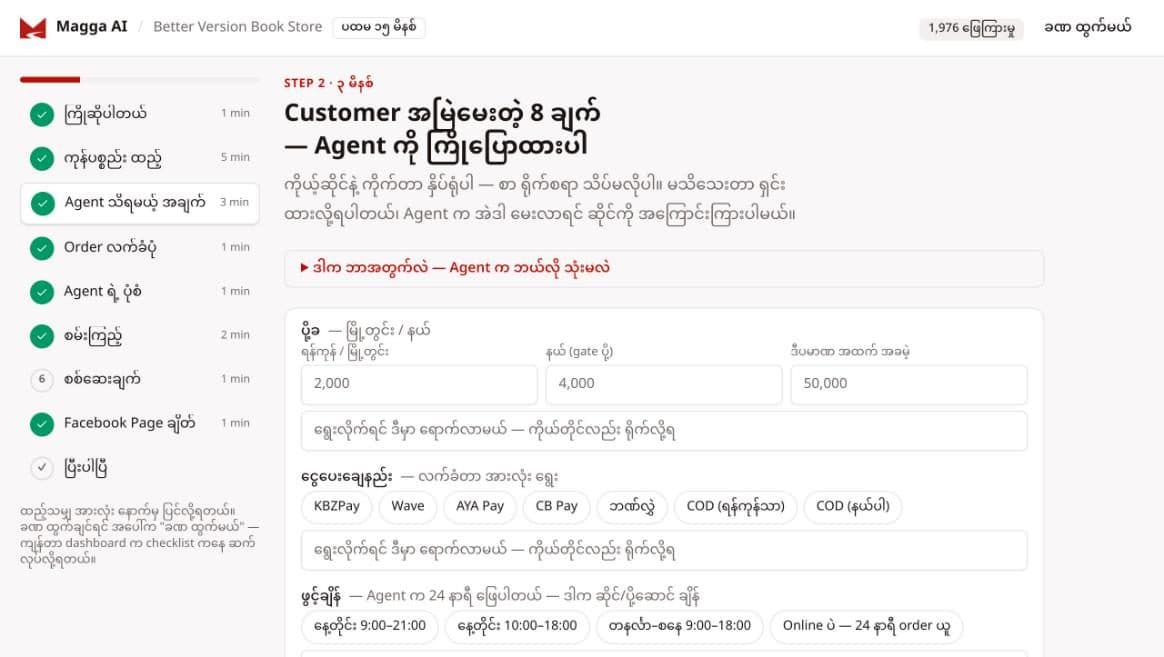This screenshot has height=657, width=1164.
Task: Click the 1,976 credits badge
Action: pos(971,28)
